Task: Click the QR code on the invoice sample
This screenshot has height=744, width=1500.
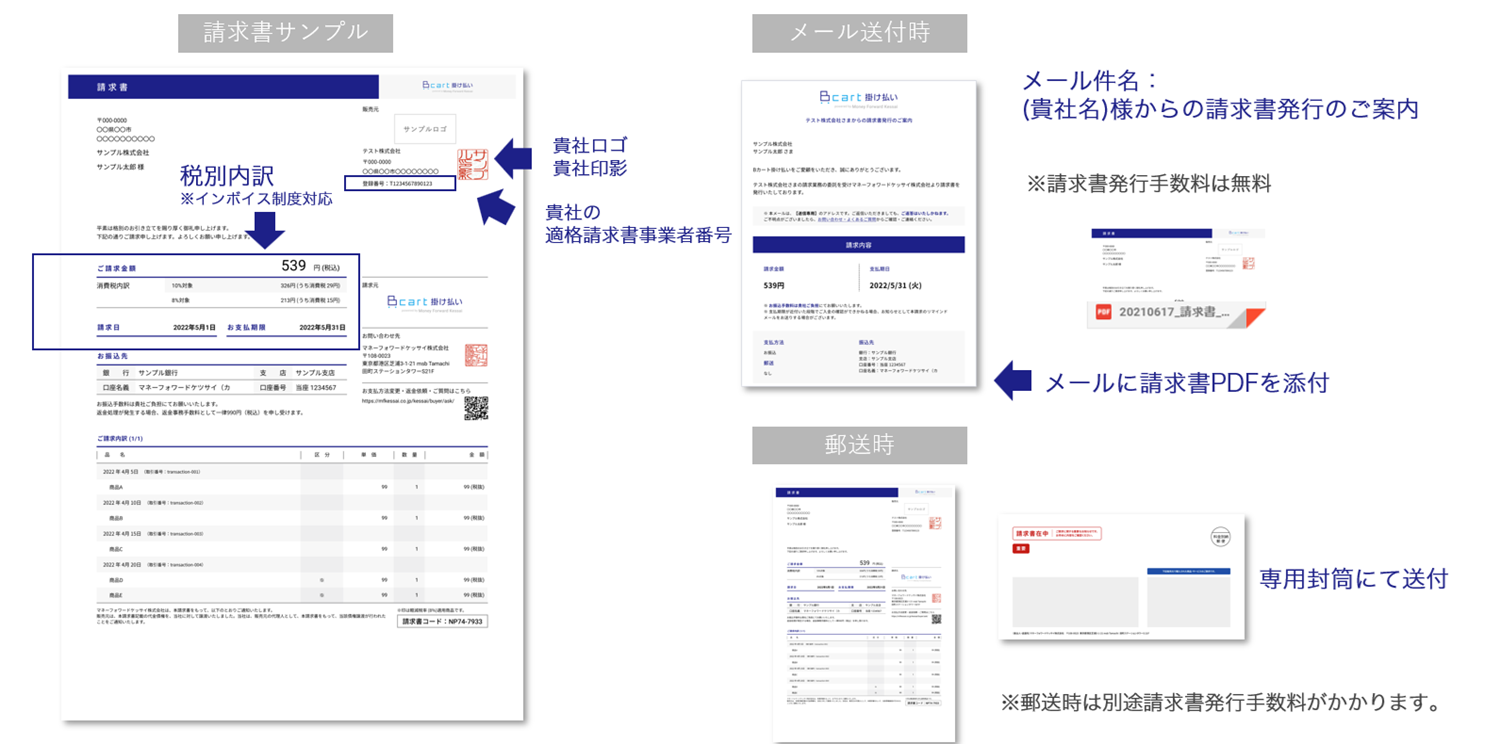Action: [475, 407]
